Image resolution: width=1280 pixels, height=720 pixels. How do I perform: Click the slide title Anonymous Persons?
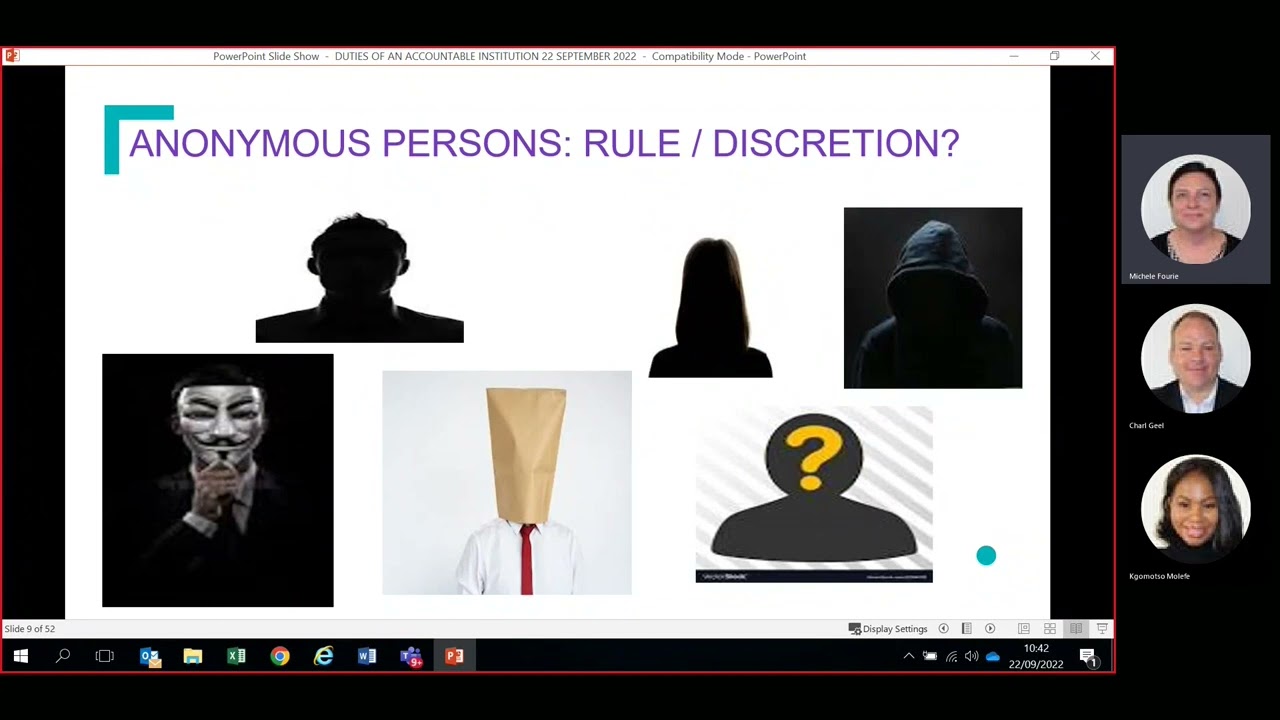coord(544,144)
